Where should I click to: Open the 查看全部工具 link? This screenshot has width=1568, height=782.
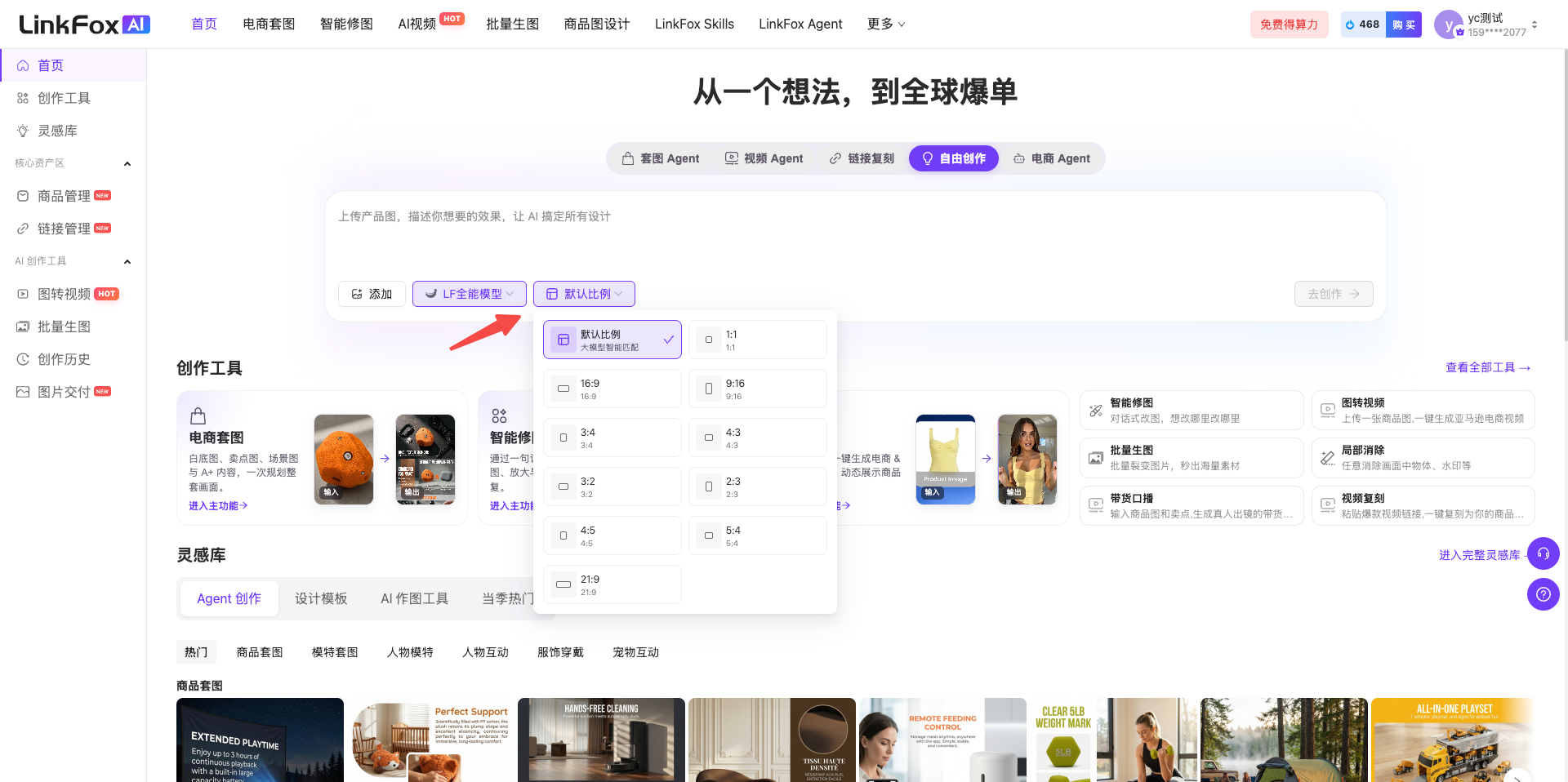pyautogui.click(x=1488, y=367)
